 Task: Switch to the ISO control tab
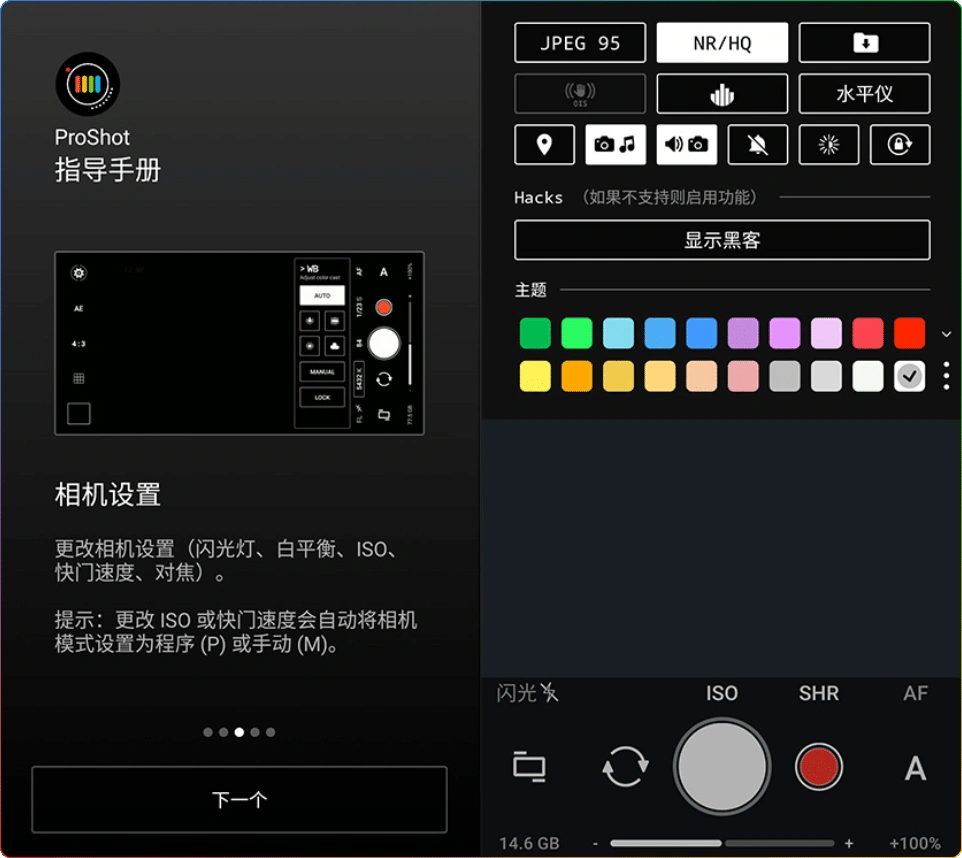(722, 693)
